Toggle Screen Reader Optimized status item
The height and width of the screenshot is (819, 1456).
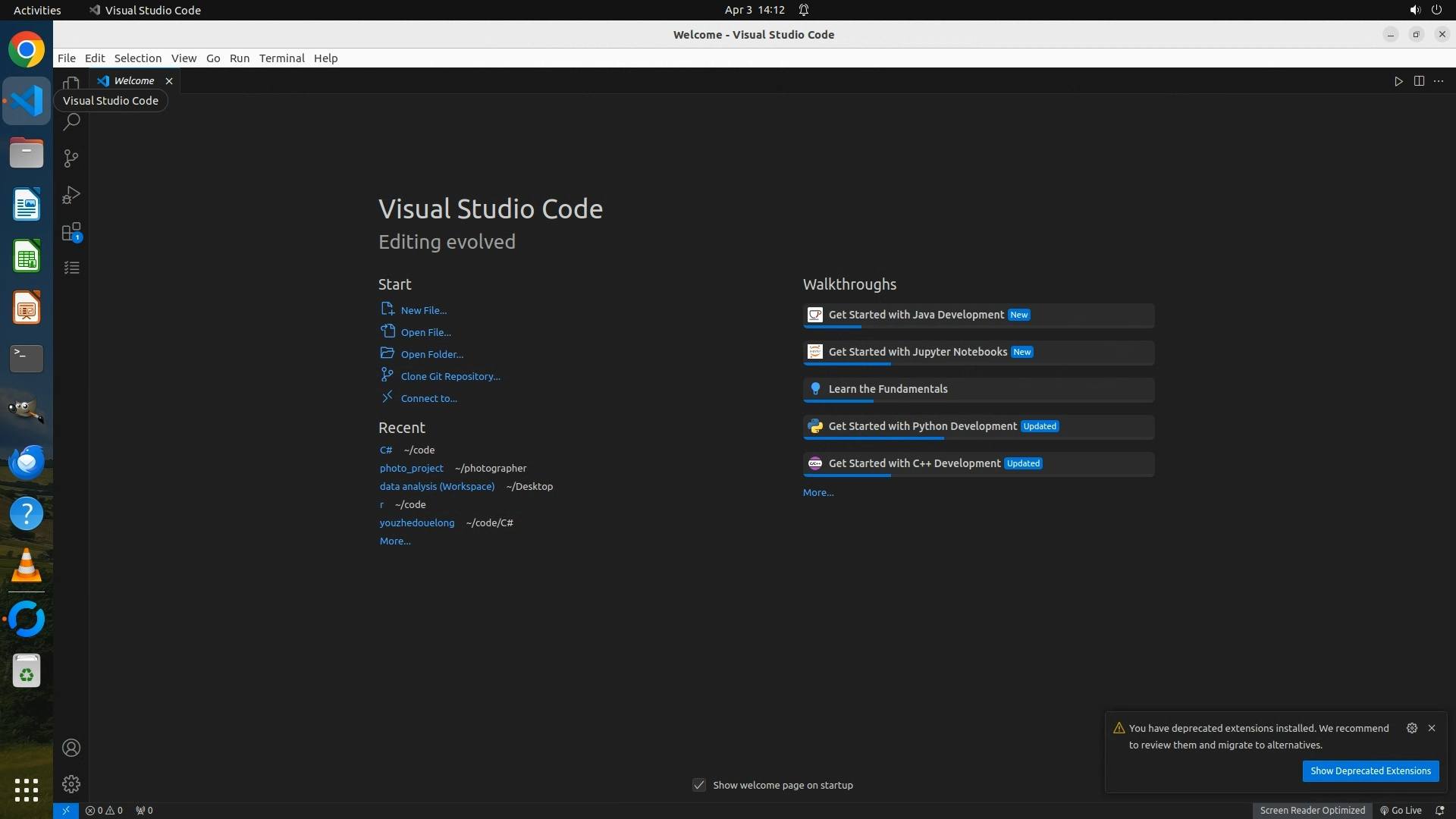(1312, 810)
